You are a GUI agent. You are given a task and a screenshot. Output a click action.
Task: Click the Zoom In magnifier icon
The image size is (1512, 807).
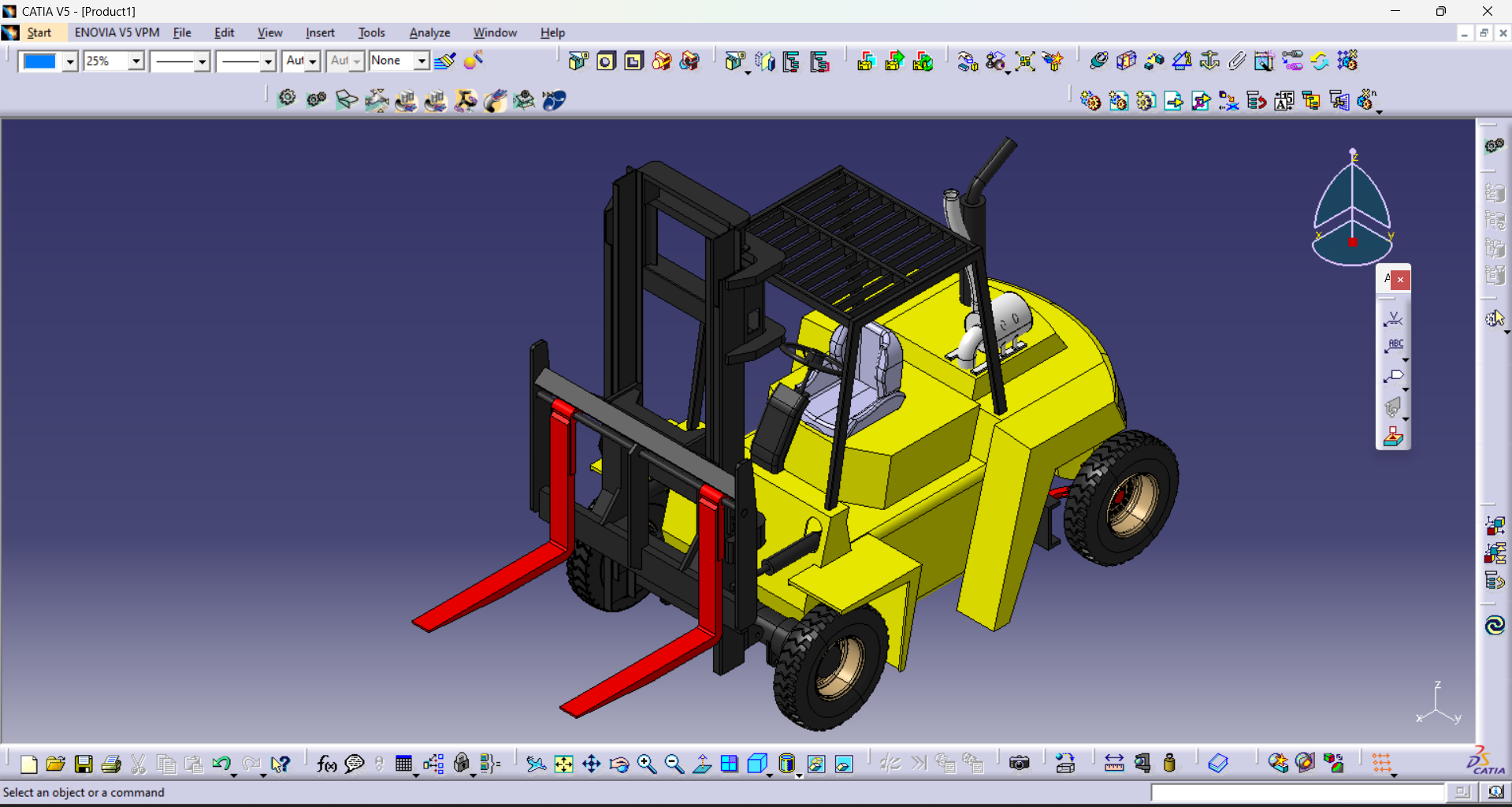tap(646, 764)
